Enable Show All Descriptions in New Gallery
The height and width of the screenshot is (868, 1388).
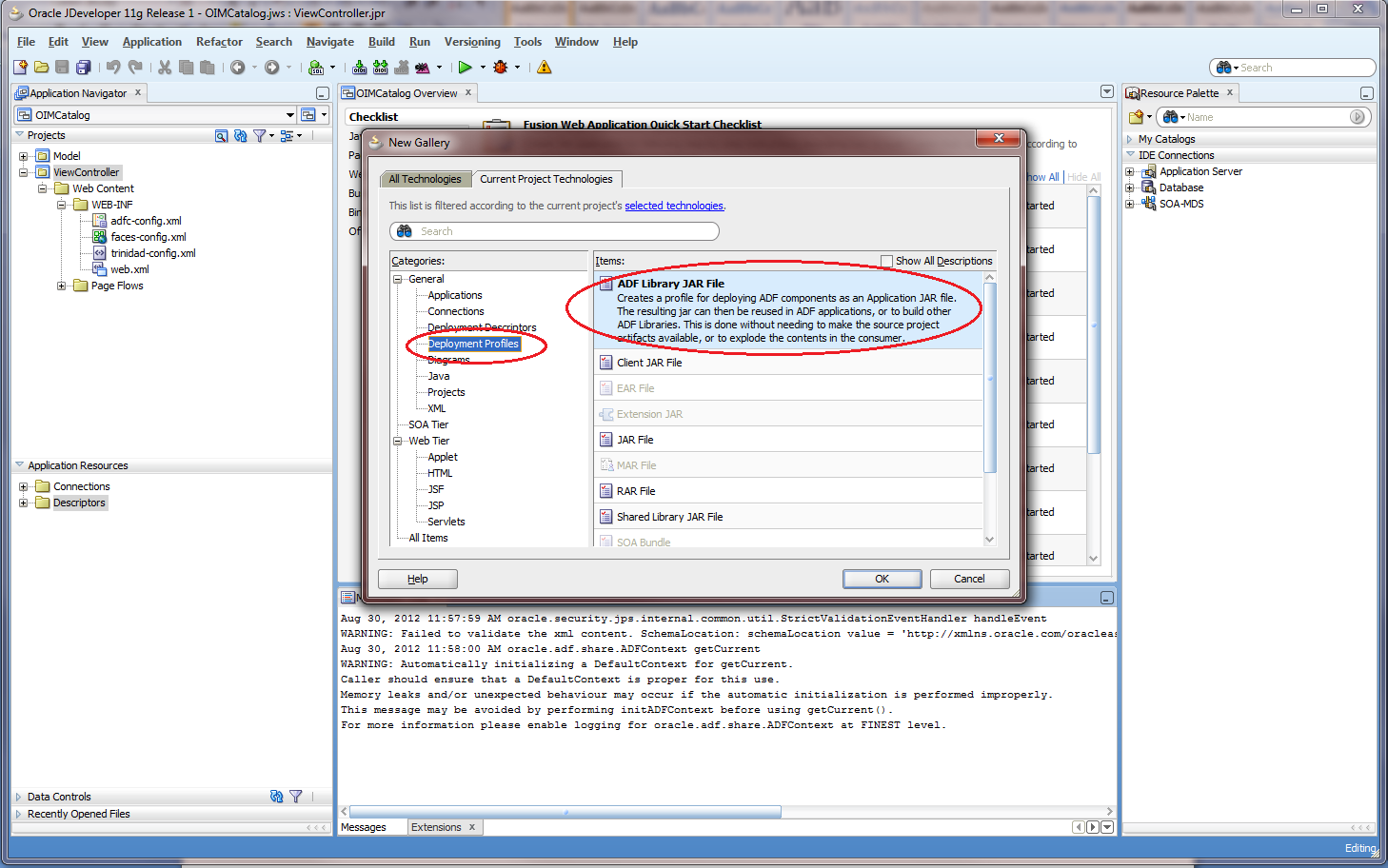(886, 261)
